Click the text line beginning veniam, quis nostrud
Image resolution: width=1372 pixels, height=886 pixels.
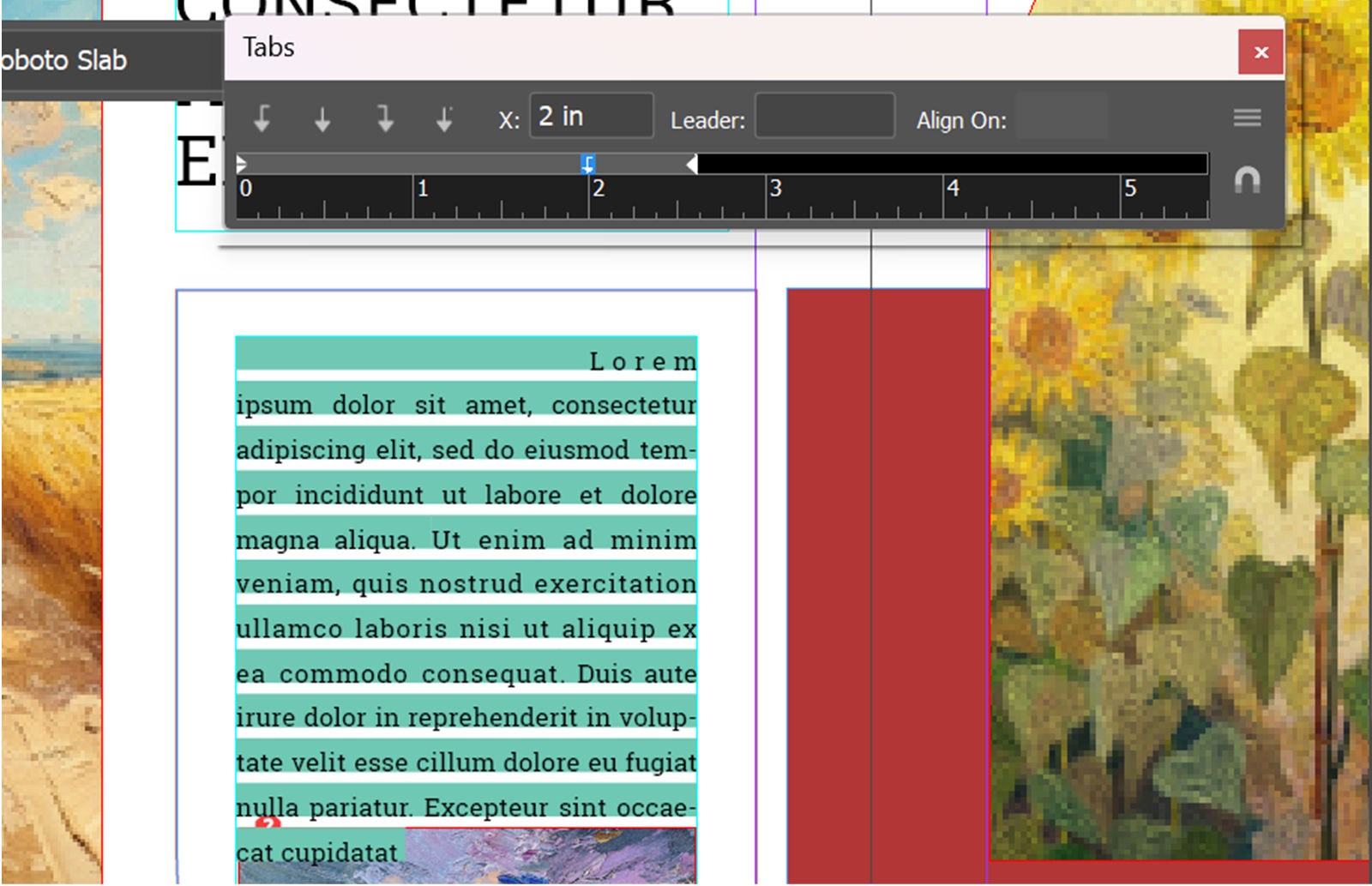tap(466, 584)
